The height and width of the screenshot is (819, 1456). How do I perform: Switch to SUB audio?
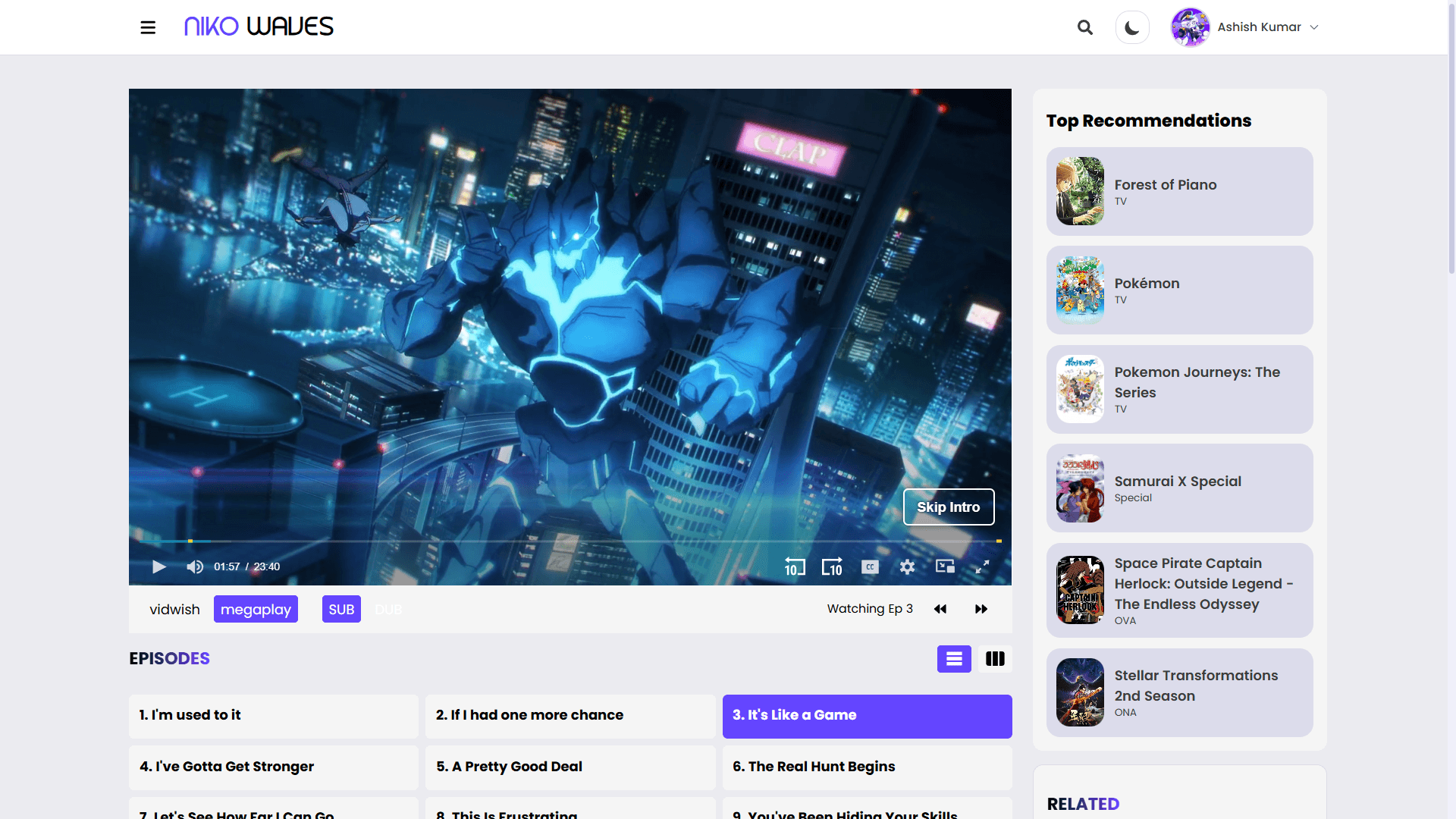pos(341,609)
